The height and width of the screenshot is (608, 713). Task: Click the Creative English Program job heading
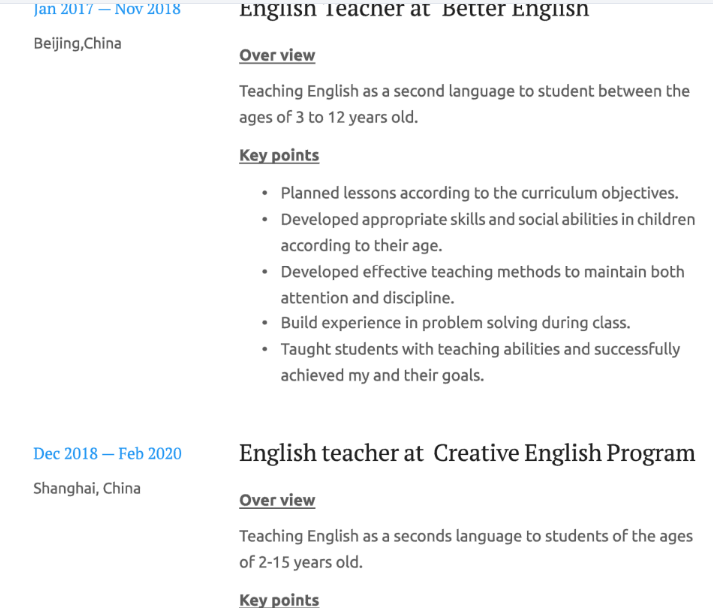point(467,453)
